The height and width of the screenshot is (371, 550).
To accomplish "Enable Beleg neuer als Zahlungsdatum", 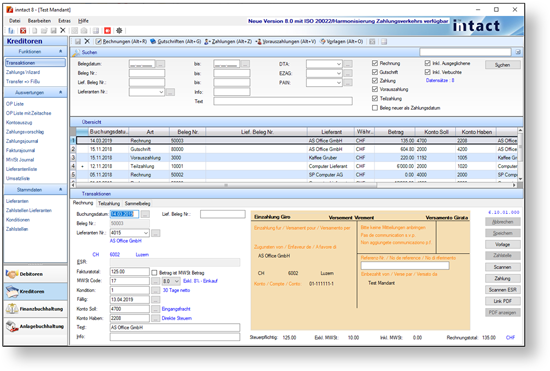I will point(375,108).
